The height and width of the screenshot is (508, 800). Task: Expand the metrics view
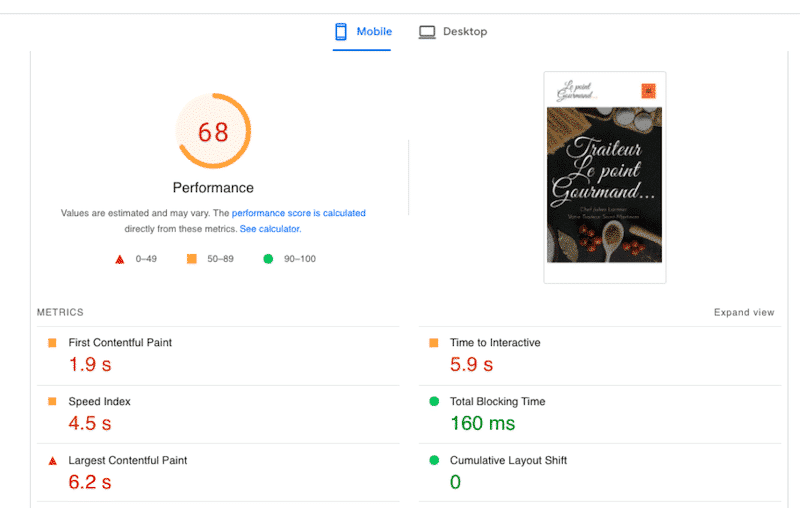[743, 313]
